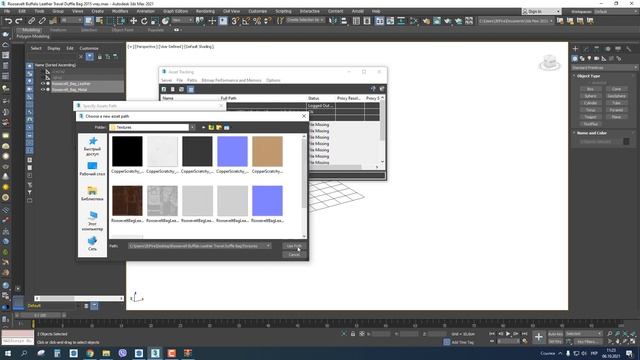Screen dimensions: 640x360
Task: Open the Modifiers menu
Action: [x=120, y=11]
